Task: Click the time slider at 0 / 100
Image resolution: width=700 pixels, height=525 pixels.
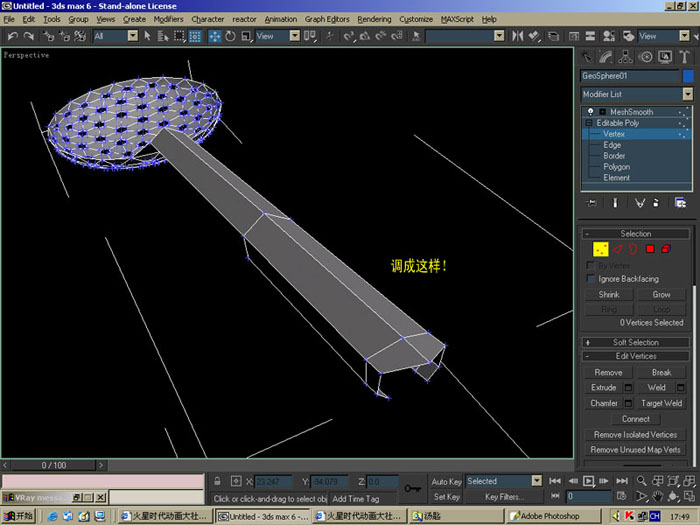Action: tap(54, 465)
